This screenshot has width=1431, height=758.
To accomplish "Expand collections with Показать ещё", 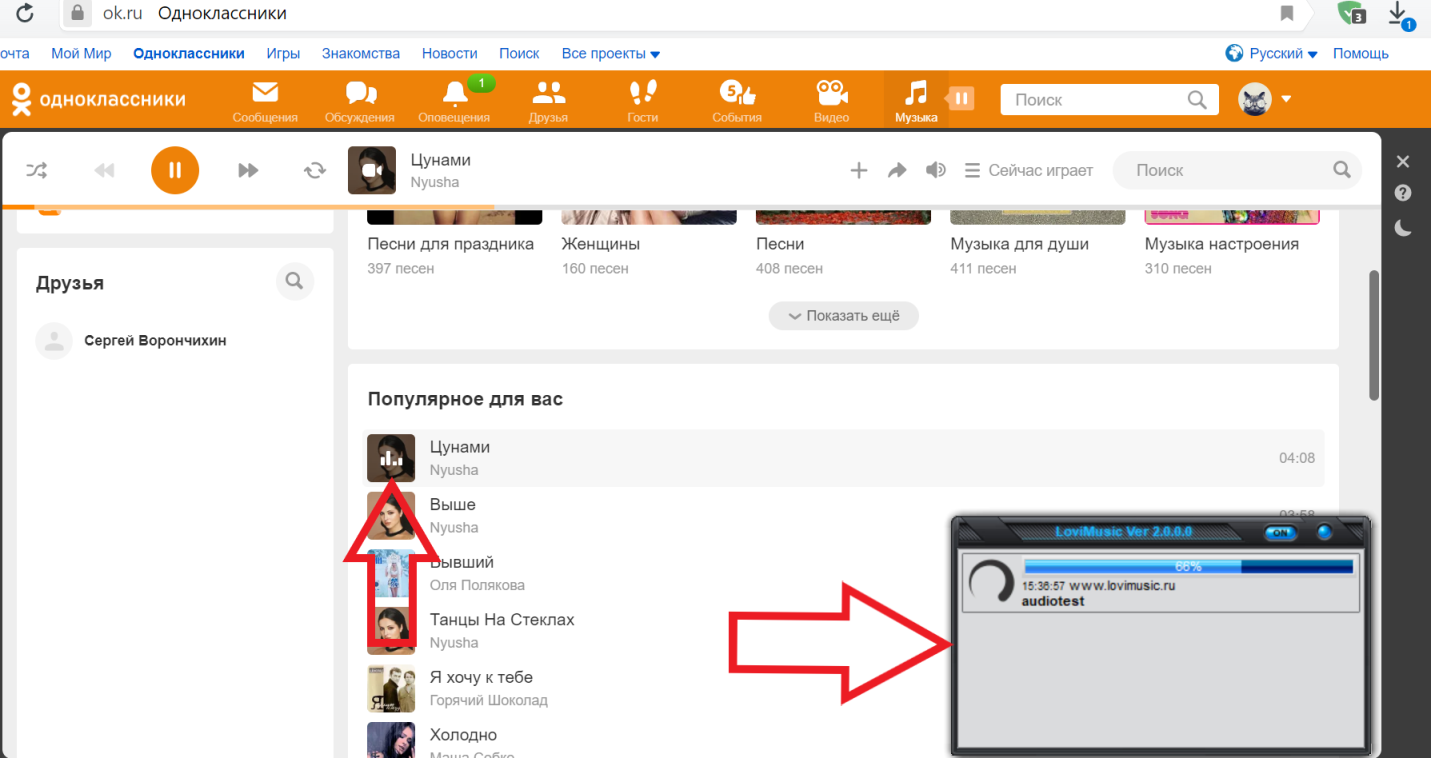I will pyautogui.click(x=843, y=316).
